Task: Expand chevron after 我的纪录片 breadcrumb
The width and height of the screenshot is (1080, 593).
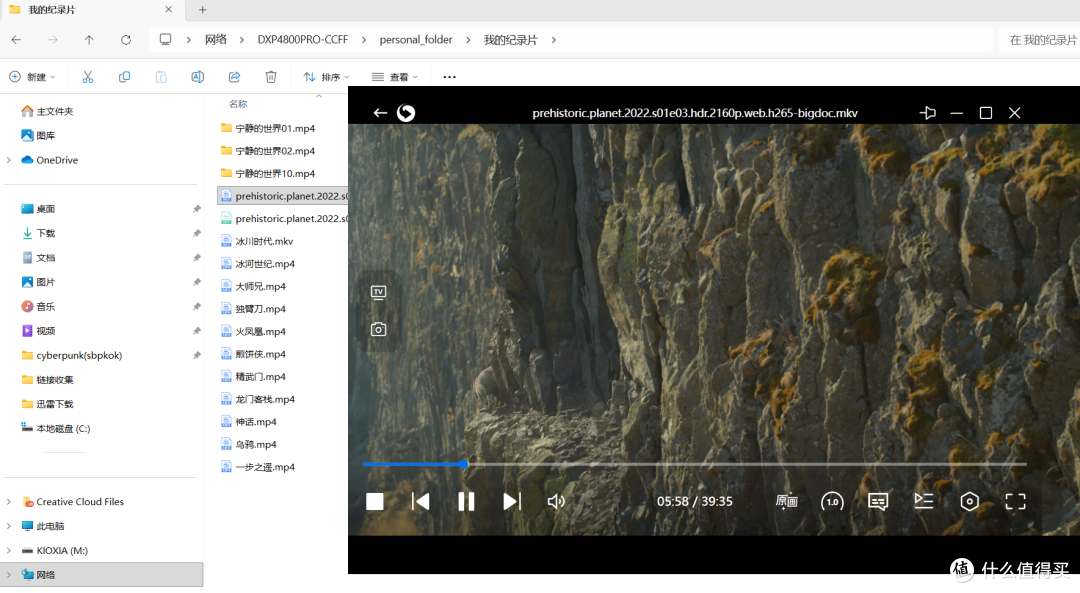Action: click(553, 40)
